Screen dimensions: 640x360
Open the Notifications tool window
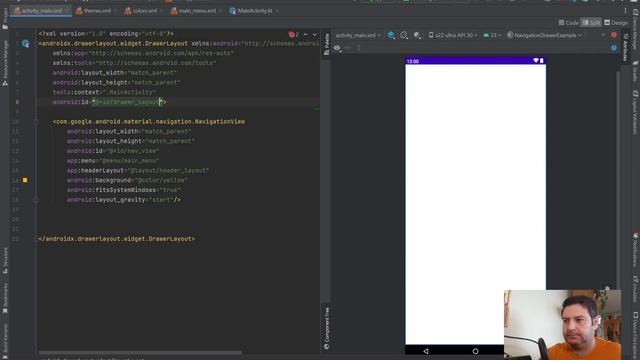pos(636,250)
